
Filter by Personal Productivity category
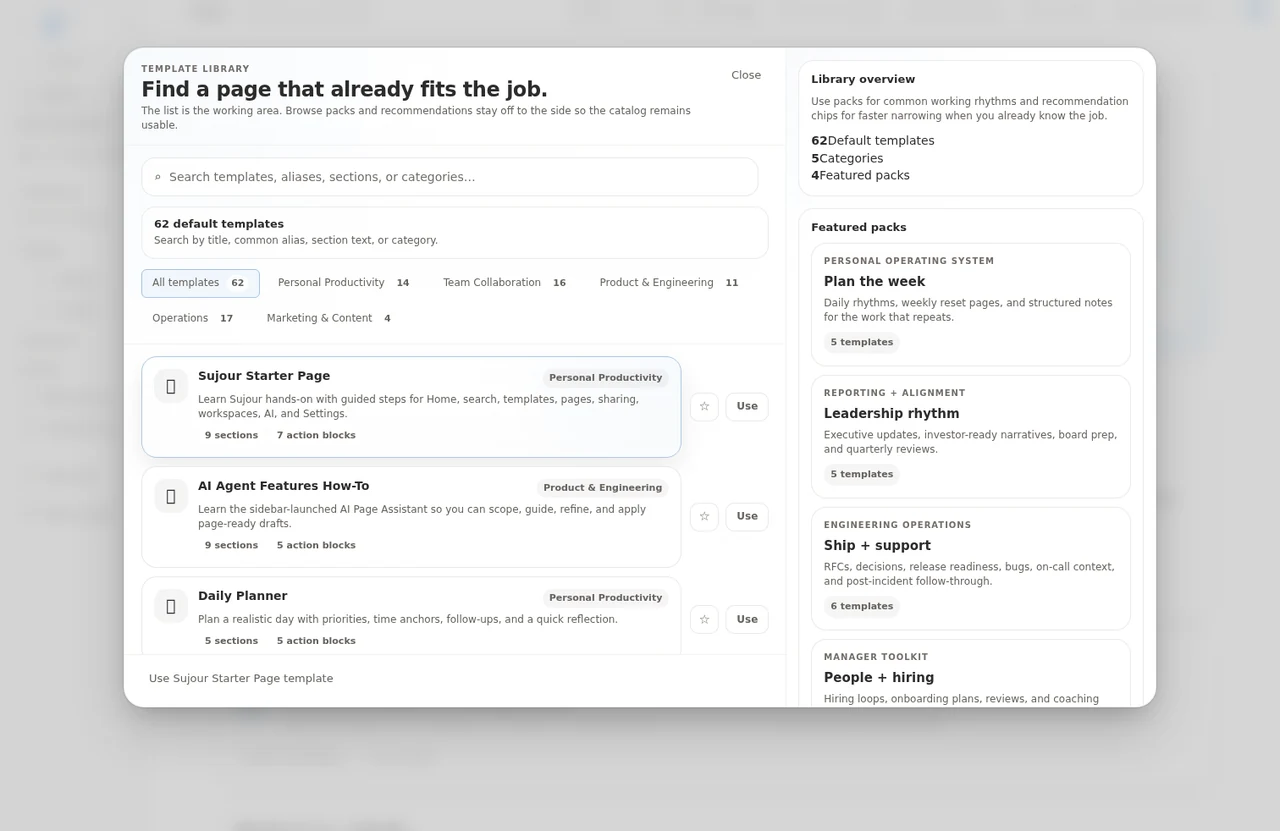(343, 283)
